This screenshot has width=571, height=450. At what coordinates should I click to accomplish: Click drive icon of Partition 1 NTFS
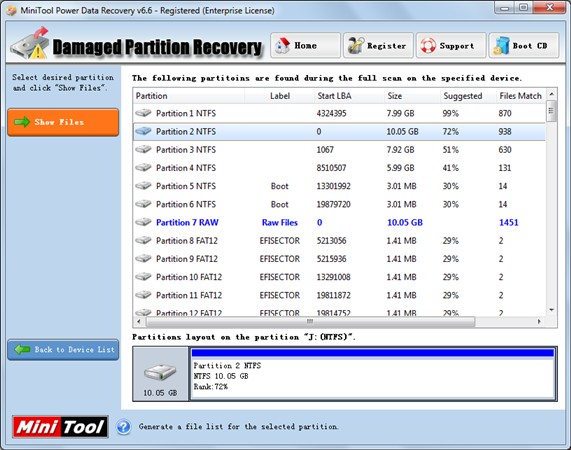(x=143, y=113)
